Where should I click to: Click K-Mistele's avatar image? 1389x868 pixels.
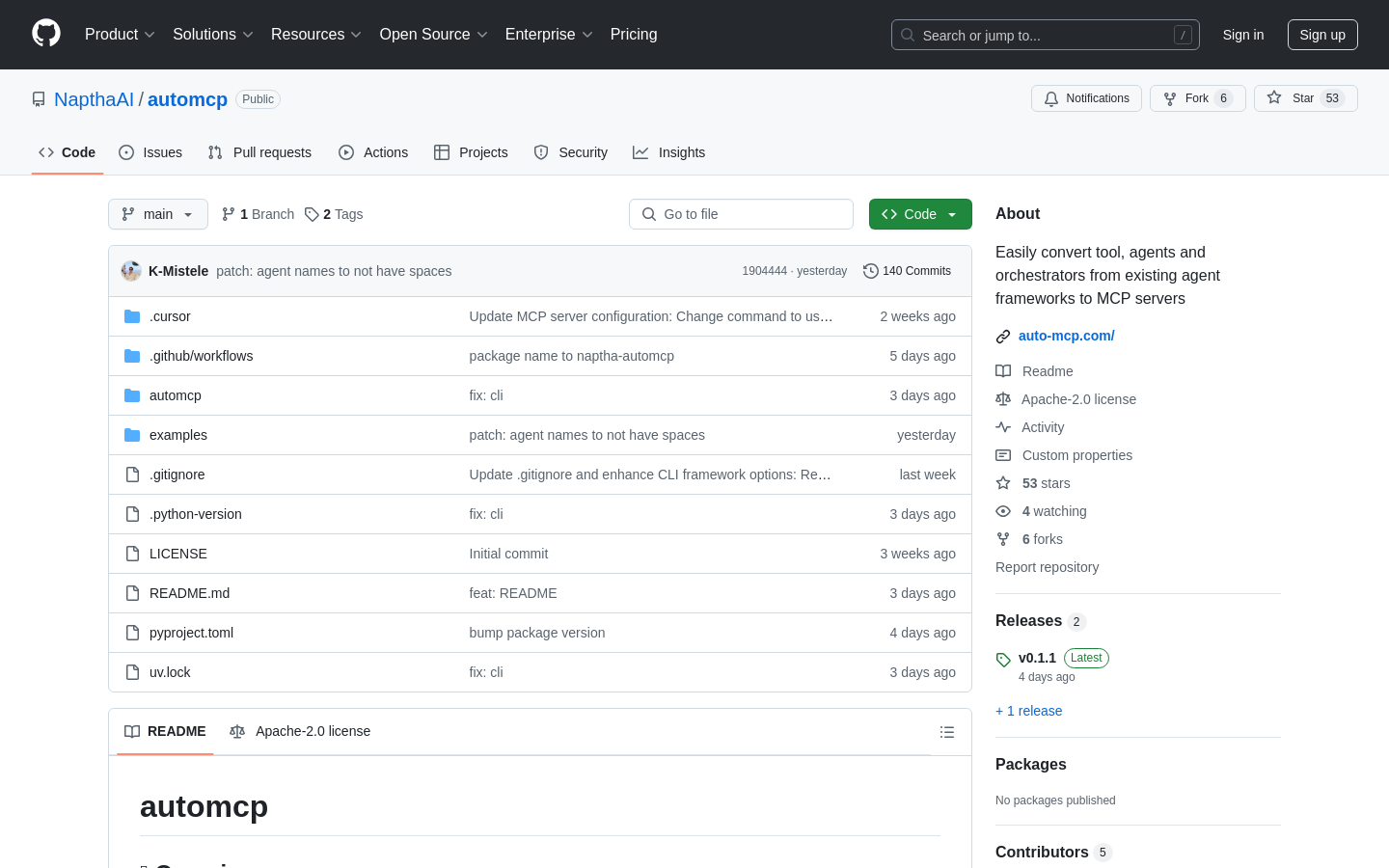(x=131, y=271)
